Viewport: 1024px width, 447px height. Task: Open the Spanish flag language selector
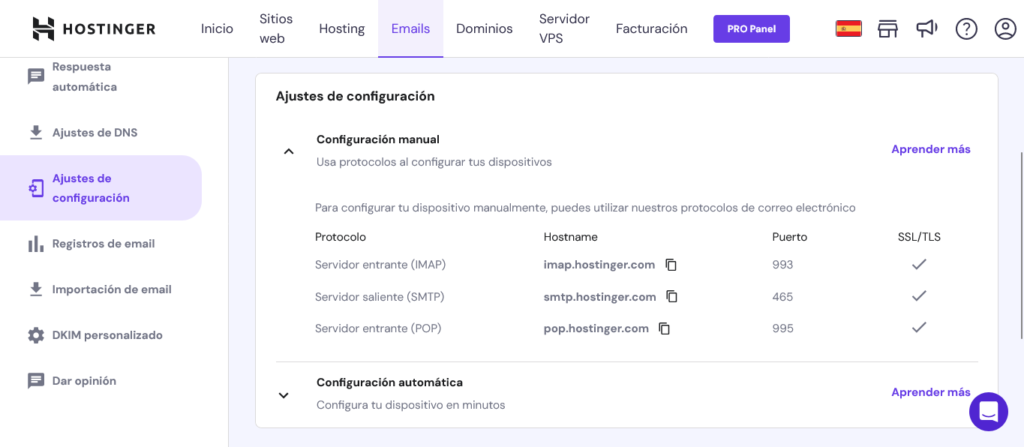click(x=848, y=29)
